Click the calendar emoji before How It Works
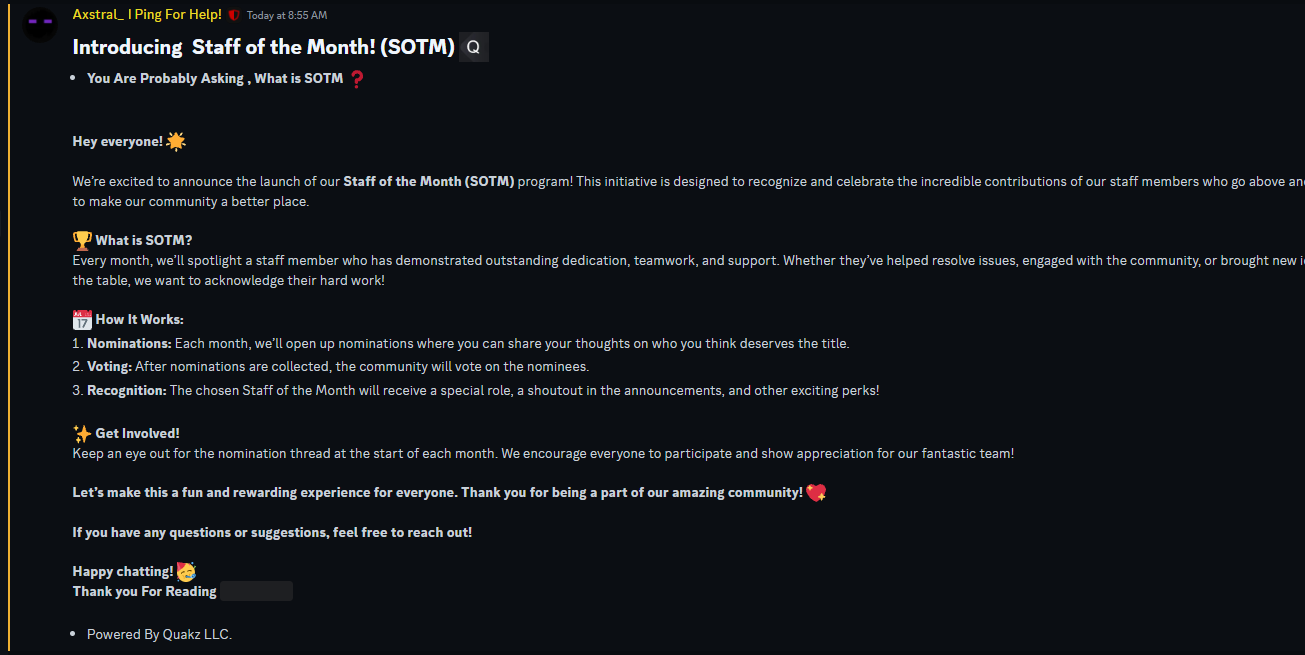The width and height of the screenshot is (1305, 655). tap(82, 319)
